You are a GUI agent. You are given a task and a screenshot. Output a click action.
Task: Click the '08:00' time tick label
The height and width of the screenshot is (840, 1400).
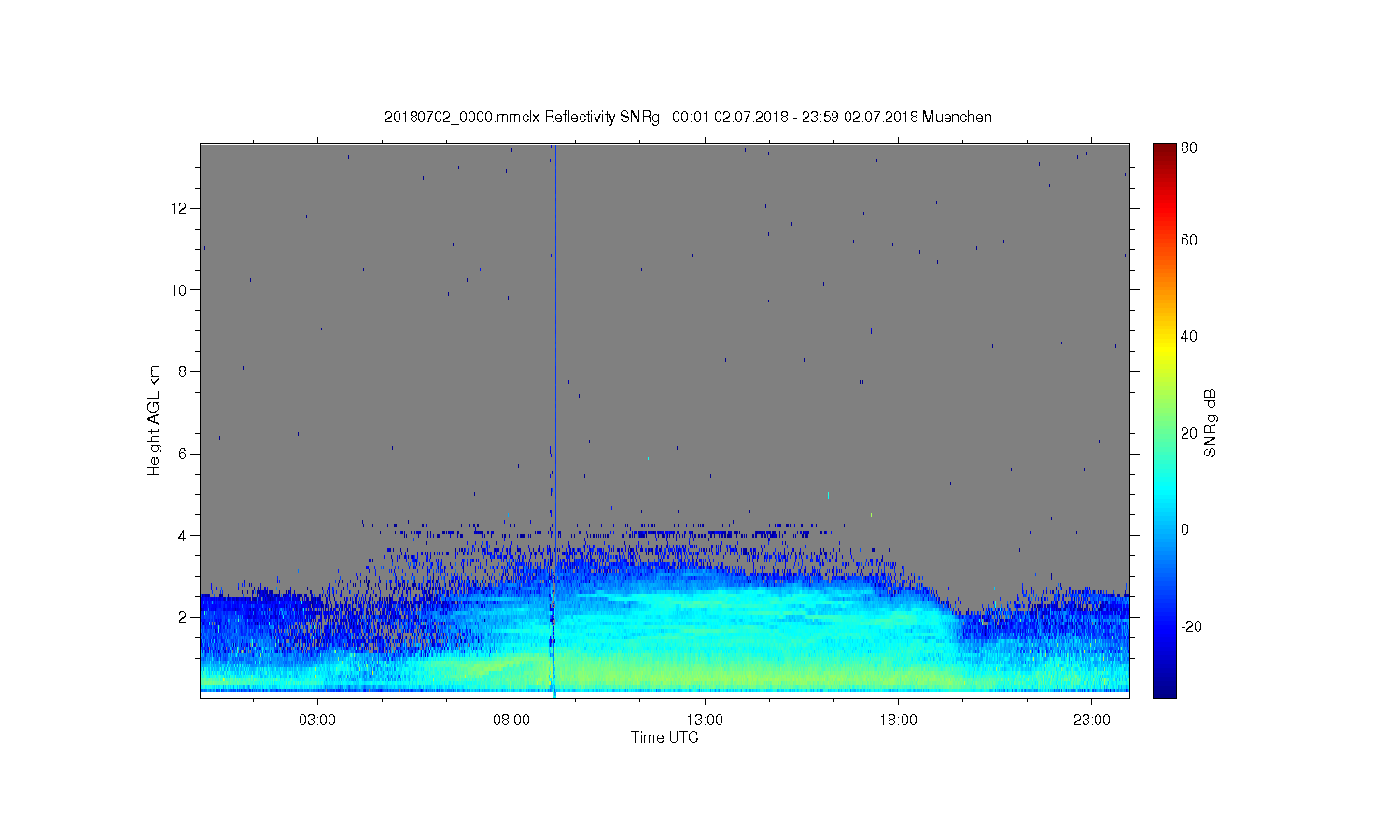click(511, 721)
